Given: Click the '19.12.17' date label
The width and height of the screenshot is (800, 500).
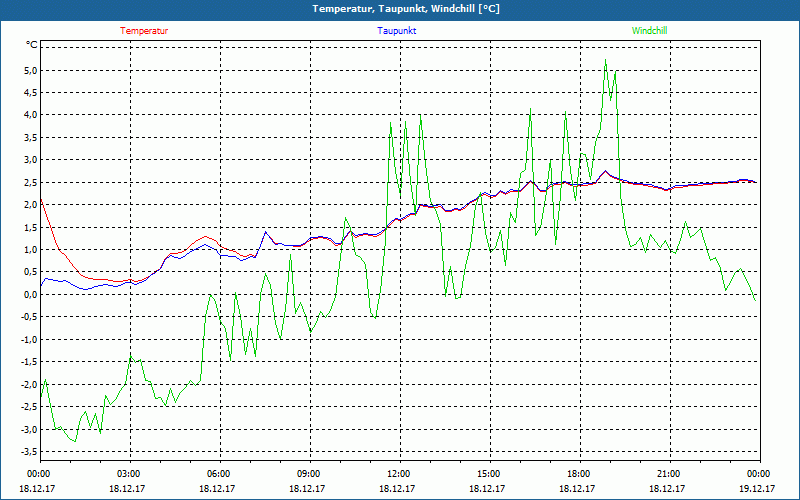Looking at the screenshot, I should click(757, 488).
